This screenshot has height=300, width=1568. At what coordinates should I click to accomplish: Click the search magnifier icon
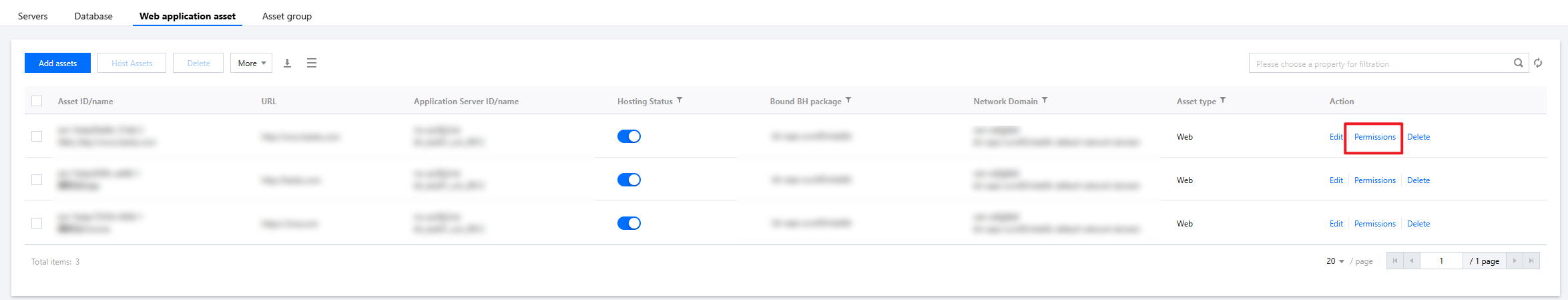(1518, 63)
